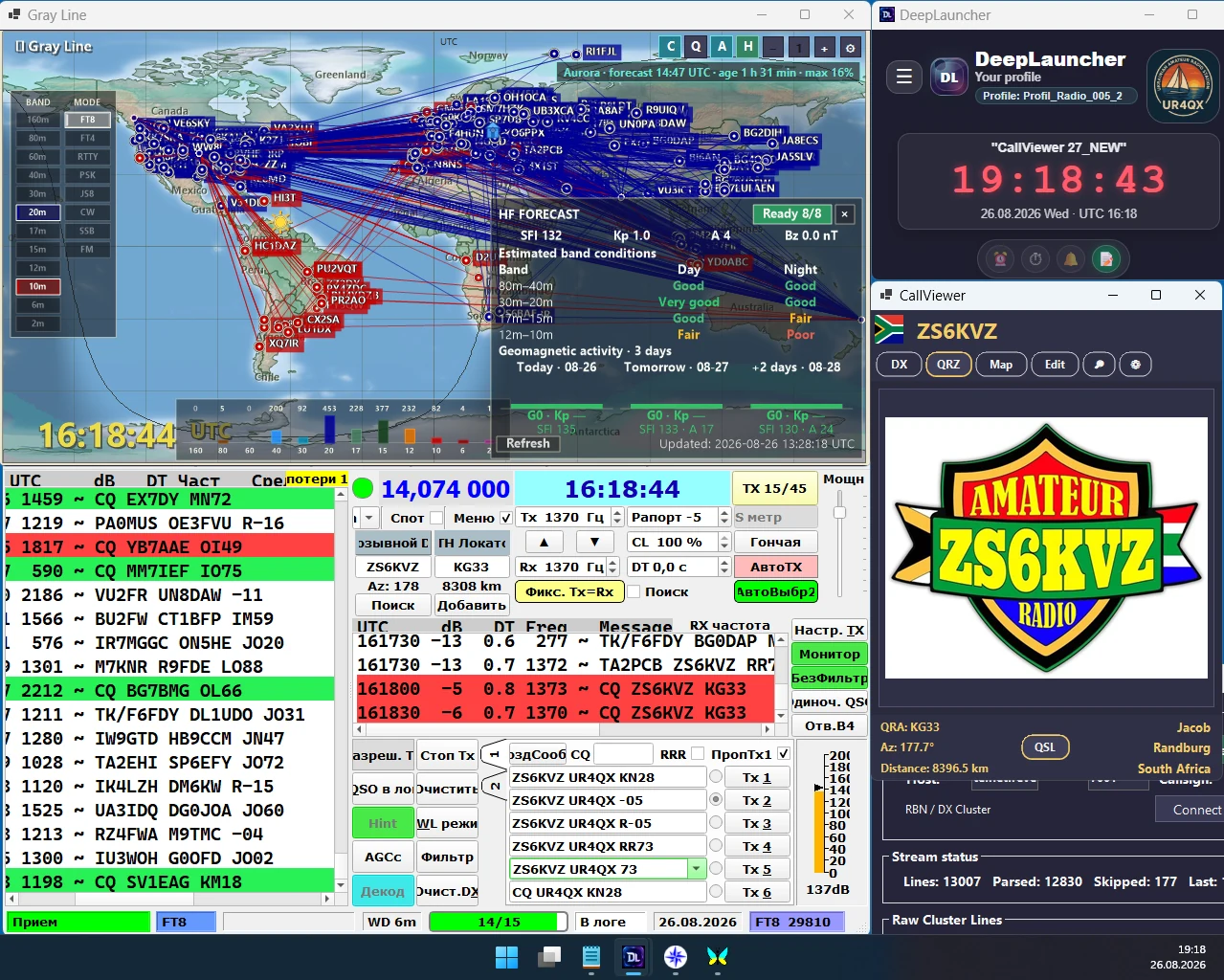This screenshot has width=1224, height=980.
Task: Click the South Africa flag in CallViewer
Action: [x=889, y=330]
